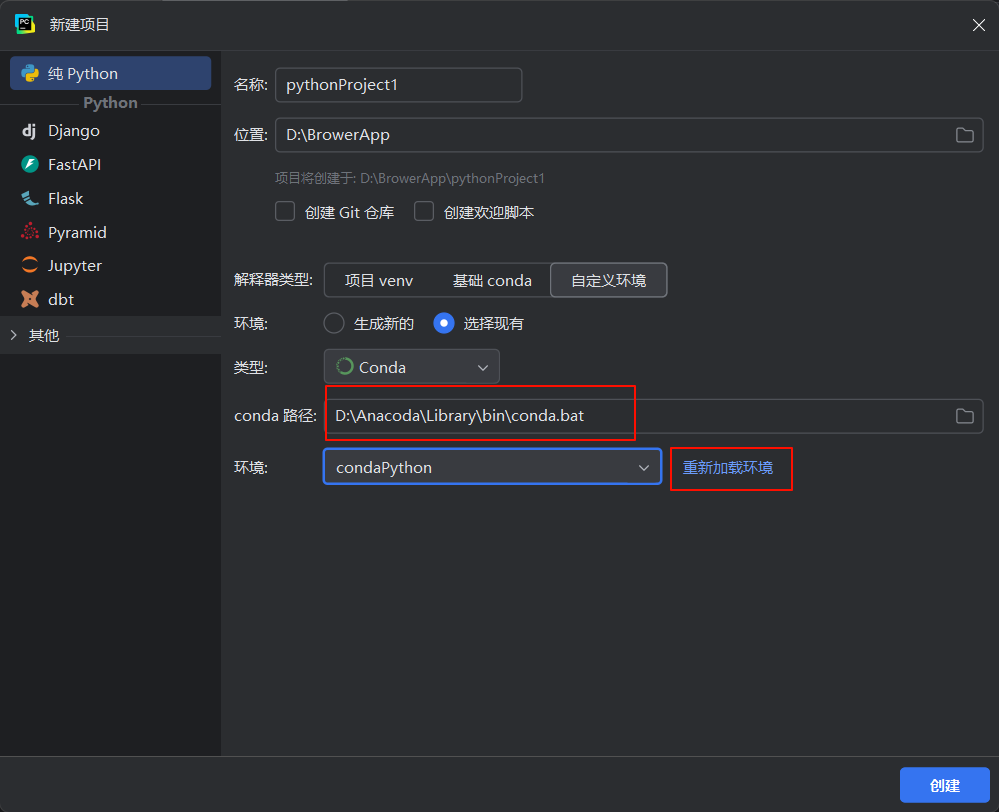Switch interpreter type to 项目 venv
This screenshot has height=812, width=999.
[378, 280]
